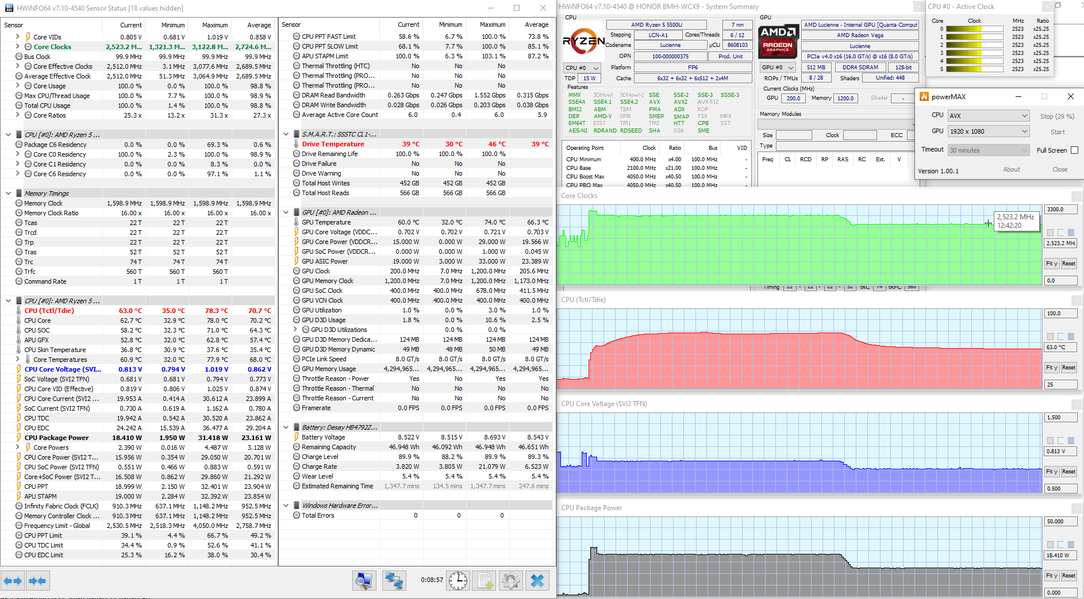Screen dimensions: 1084x599
Task: Toggle Full Screen checkbox in powerMAX
Action: click(x=1074, y=150)
